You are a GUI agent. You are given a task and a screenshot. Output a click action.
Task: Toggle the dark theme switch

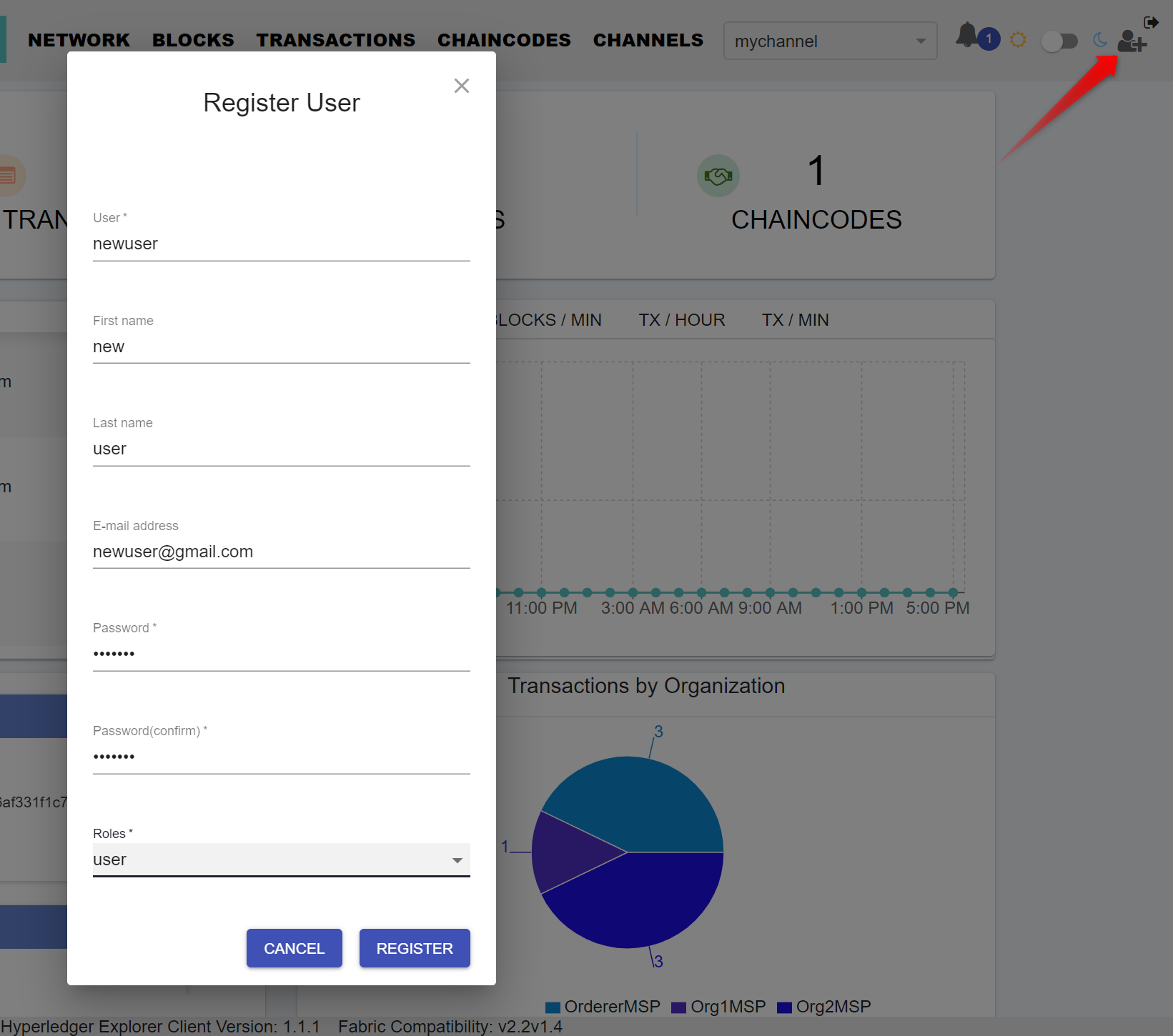[1059, 41]
